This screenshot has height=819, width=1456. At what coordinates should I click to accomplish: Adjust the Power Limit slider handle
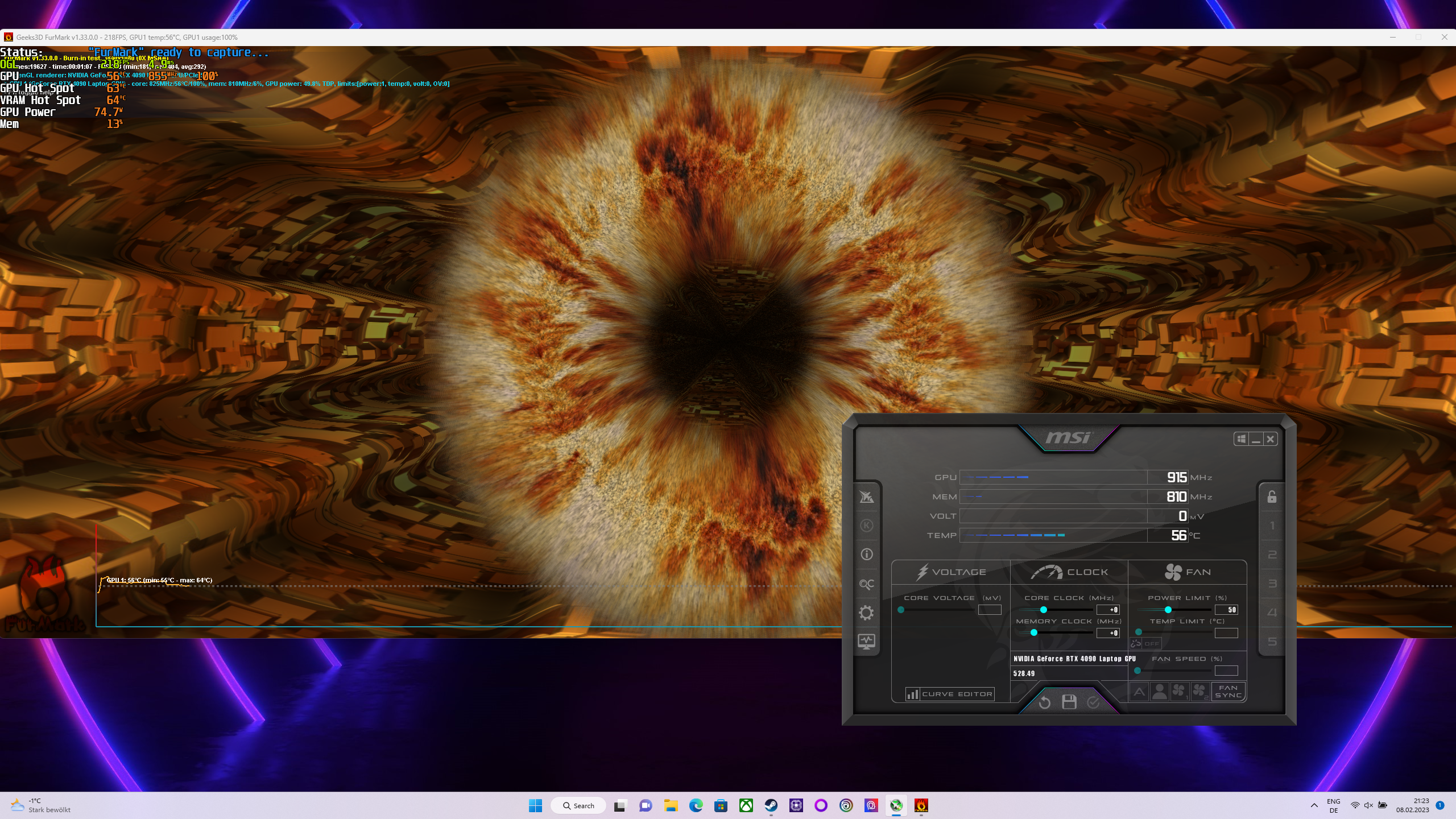(1168, 610)
